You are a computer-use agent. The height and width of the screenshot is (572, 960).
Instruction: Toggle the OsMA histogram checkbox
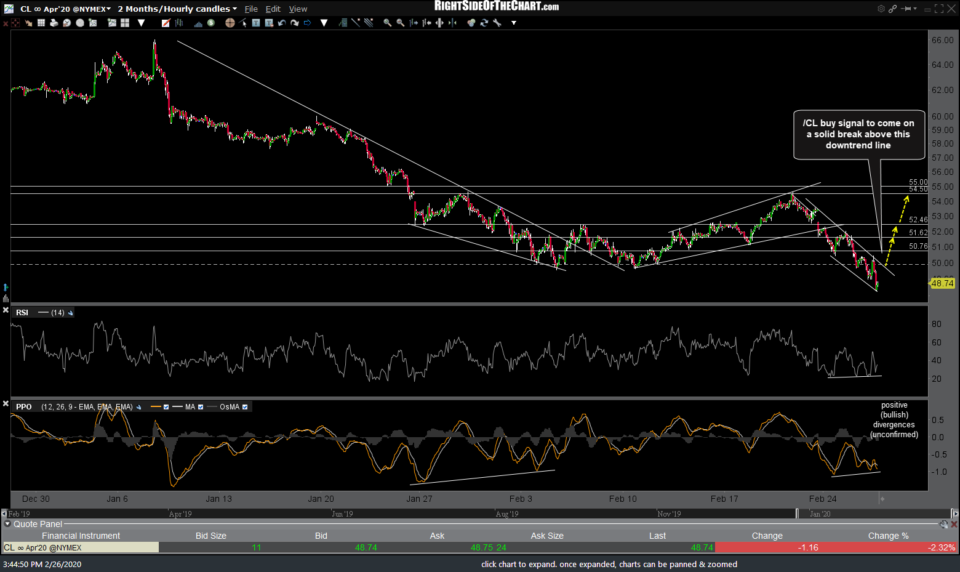coord(246,407)
